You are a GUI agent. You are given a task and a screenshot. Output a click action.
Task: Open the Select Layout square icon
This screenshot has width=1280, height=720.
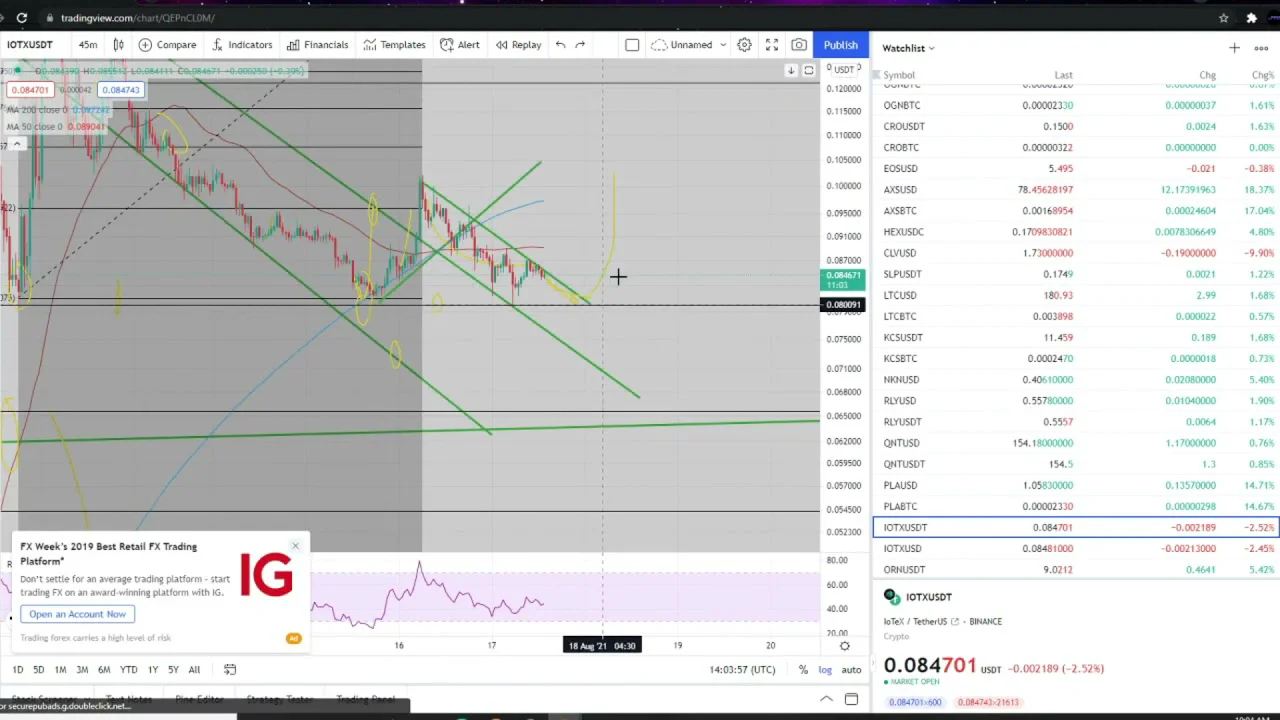coord(632,45)
